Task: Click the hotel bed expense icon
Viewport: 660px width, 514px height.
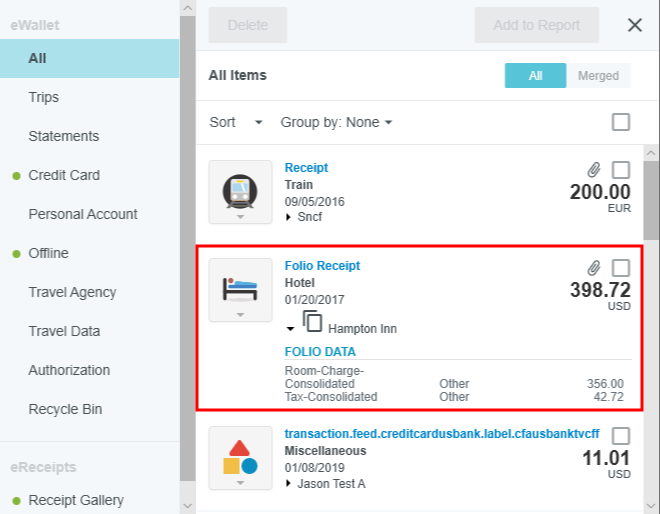Action: click(x=240, y=286)
